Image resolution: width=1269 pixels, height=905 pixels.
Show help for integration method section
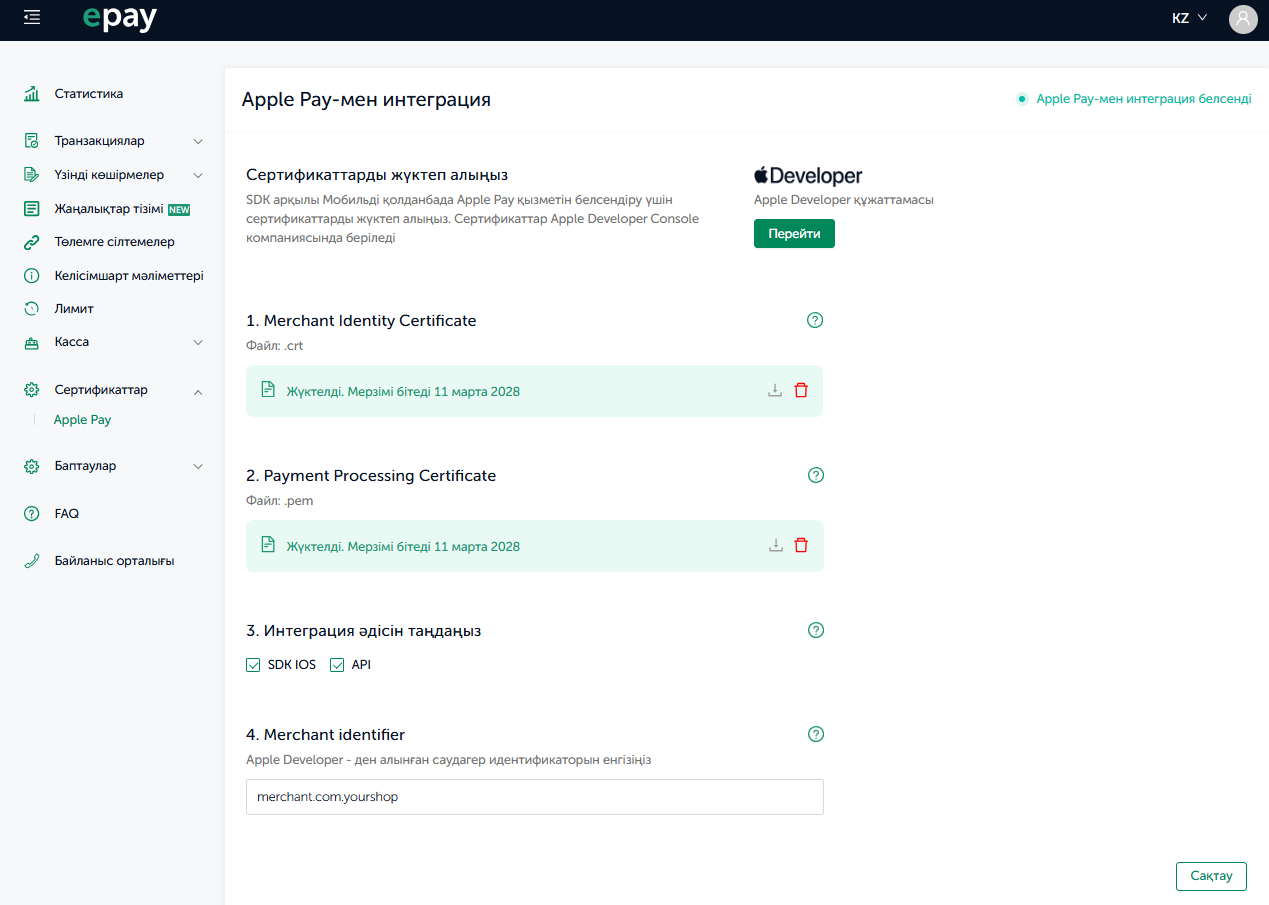[815, 630]
